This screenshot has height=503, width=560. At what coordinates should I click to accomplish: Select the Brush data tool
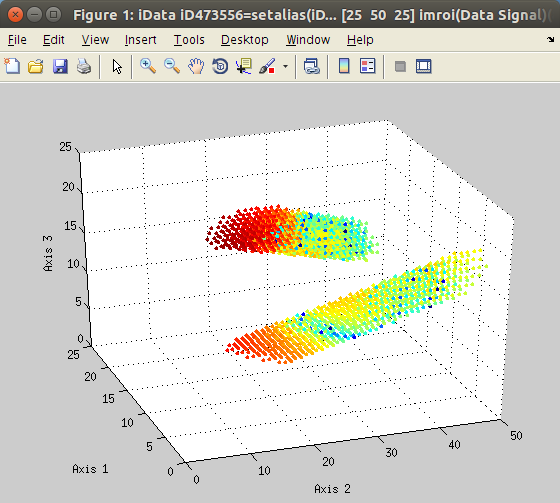point(267,66)
